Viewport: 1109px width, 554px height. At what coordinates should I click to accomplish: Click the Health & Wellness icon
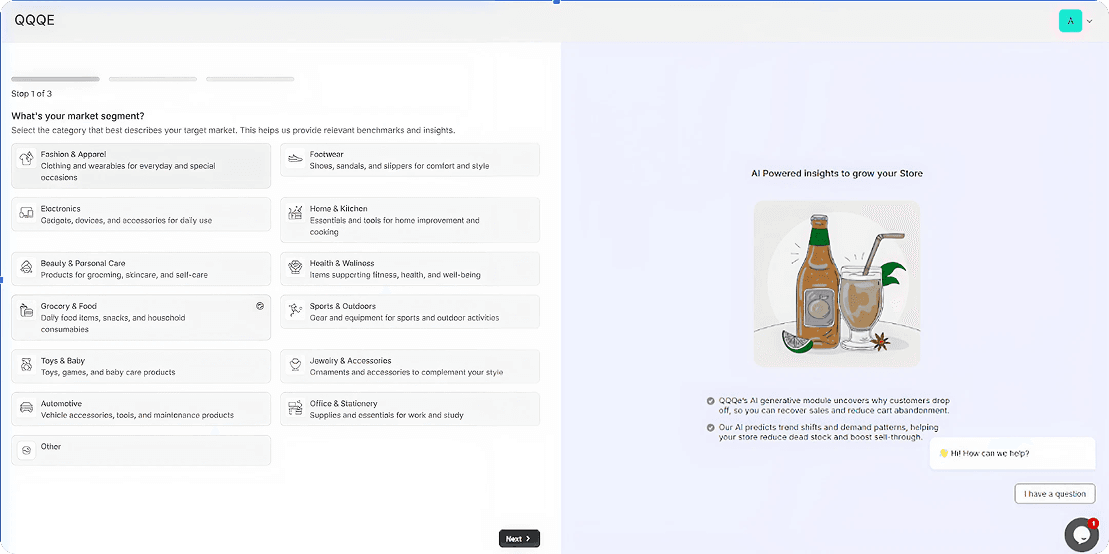[x=295, y=268]
